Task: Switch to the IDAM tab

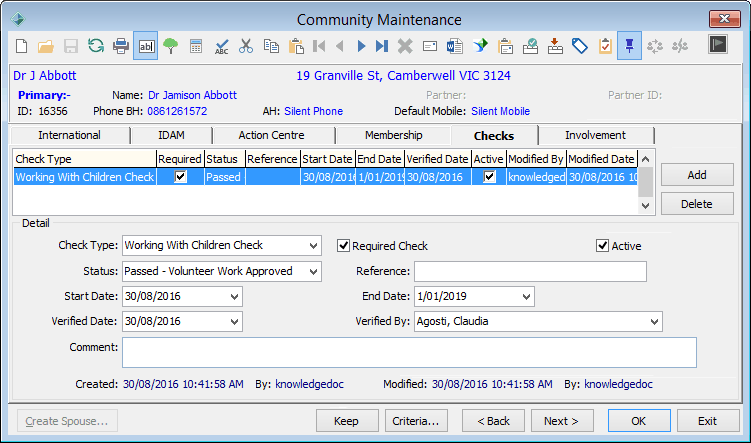Action: point(171,136)
